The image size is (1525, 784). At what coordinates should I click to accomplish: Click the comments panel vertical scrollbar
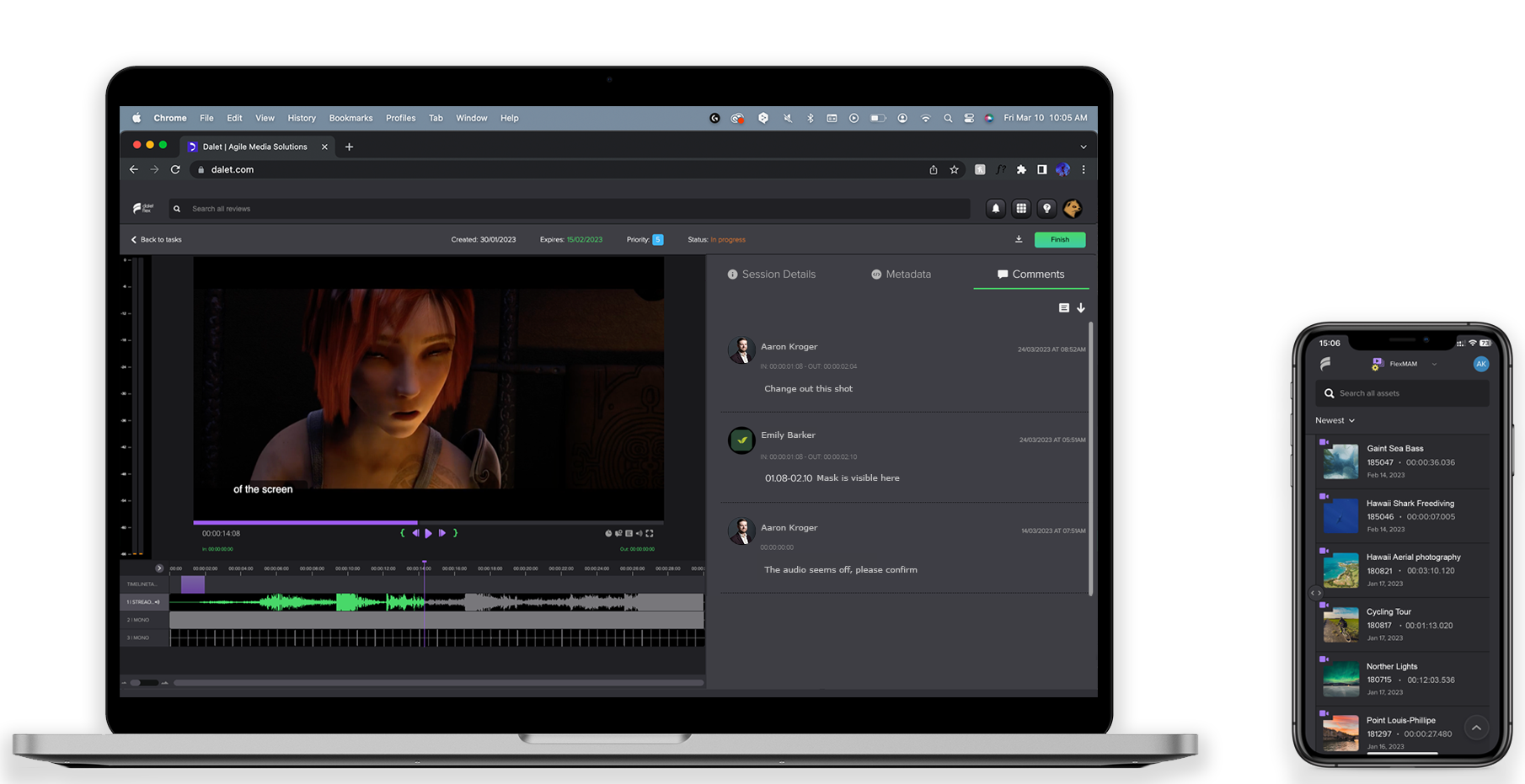1091,459
